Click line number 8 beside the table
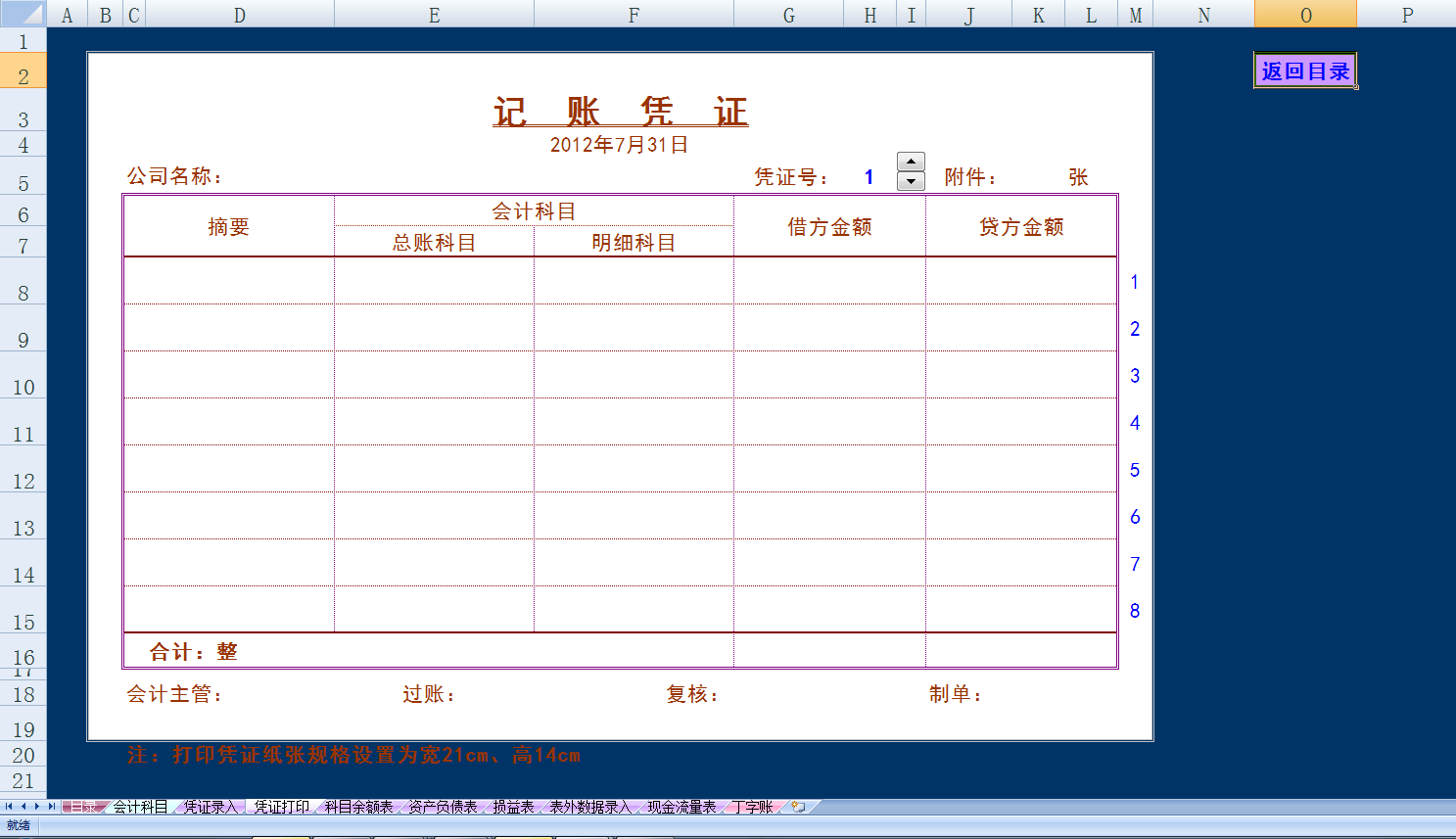This screenshot has width=1456, height=839. (x=1134, y=611)
